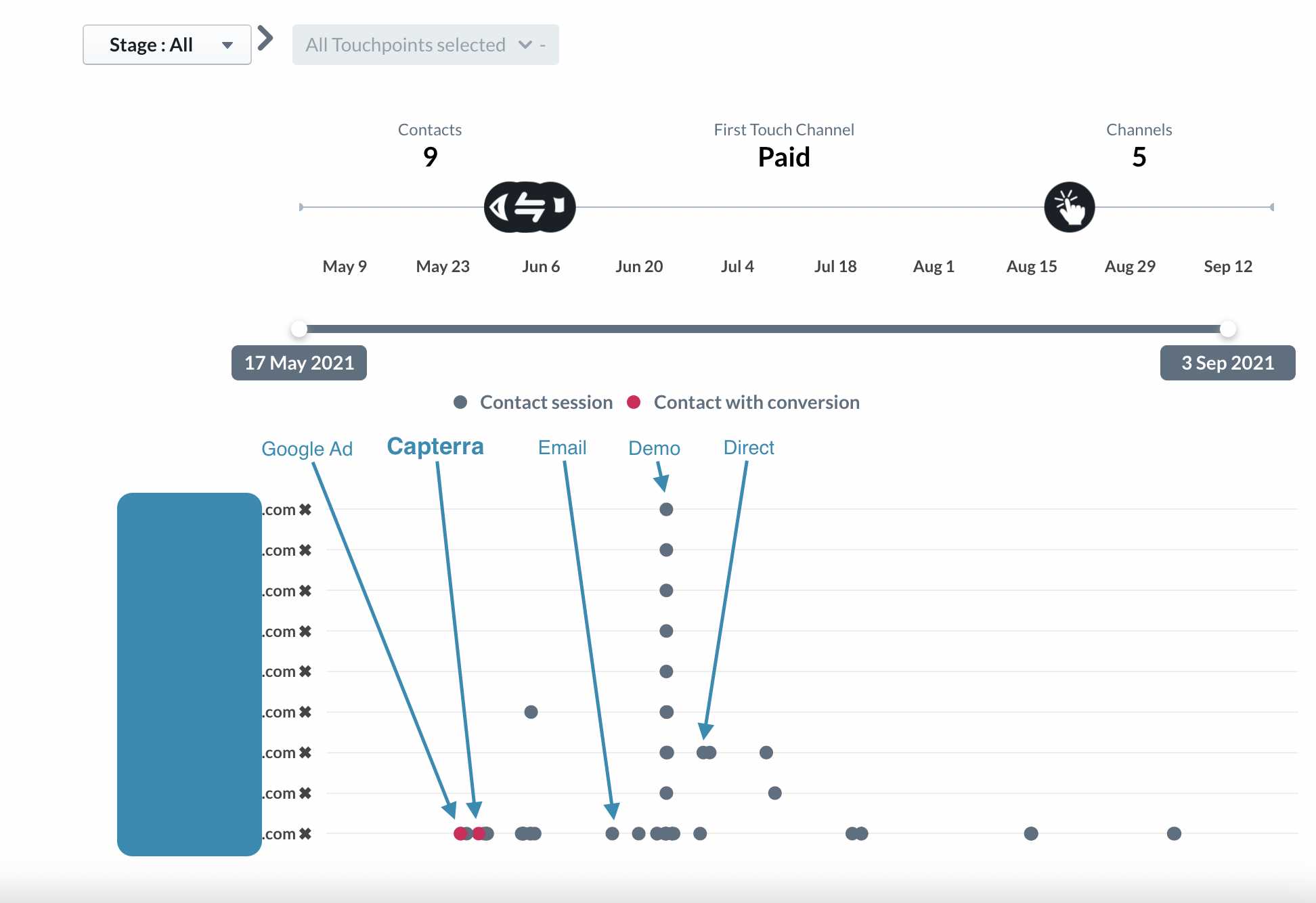Open the Stage : All dropdown
The image size is (1316, 903).
167,45
